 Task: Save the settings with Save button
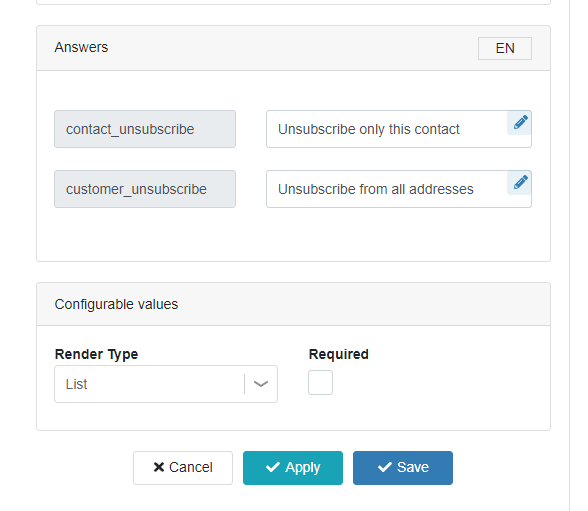tap(403, 468)
